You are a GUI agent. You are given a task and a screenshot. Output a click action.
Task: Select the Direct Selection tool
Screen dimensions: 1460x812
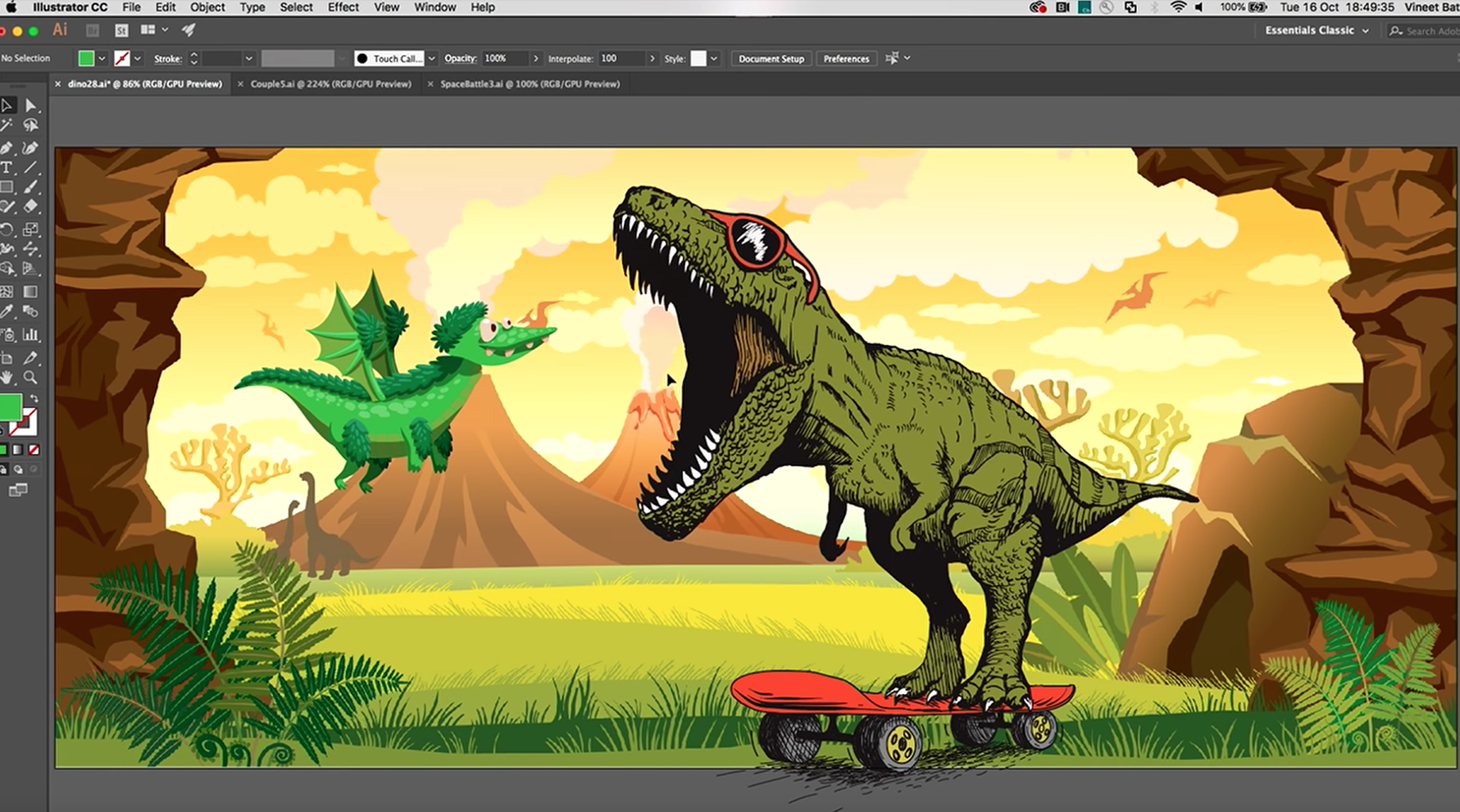pyautogui.click(x=31, y=106)
